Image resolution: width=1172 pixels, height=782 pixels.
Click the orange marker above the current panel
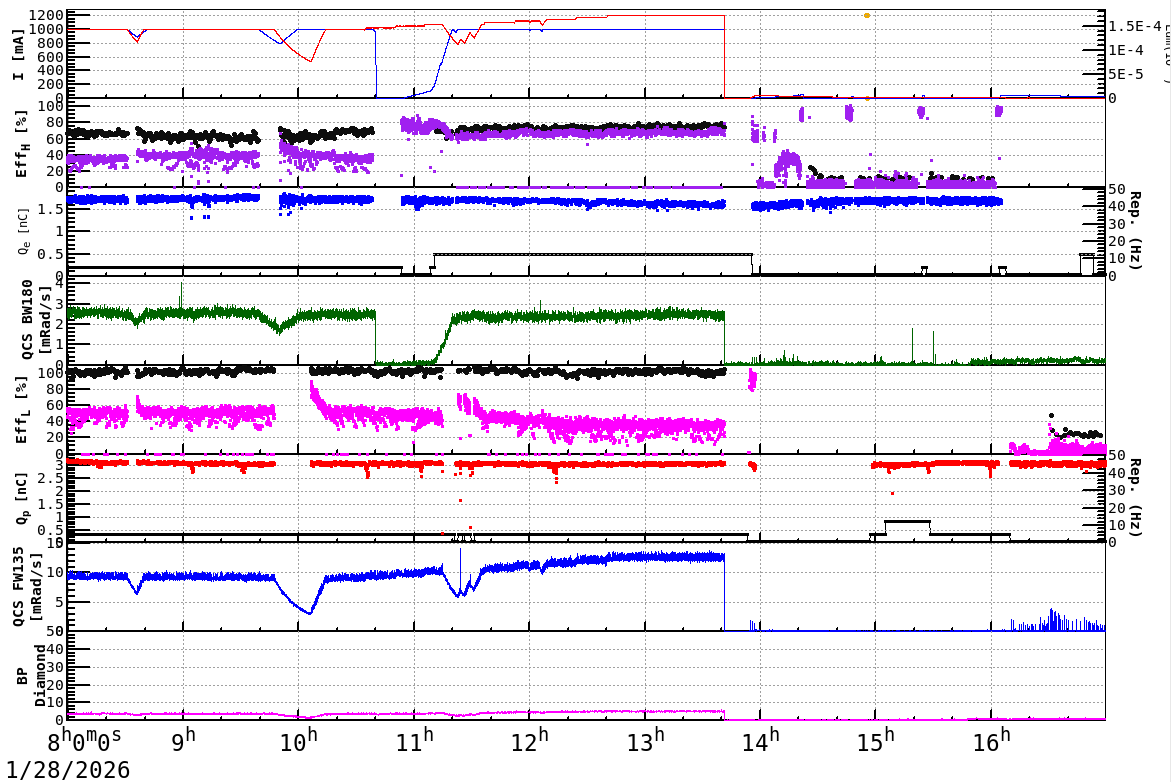[865, 15]
